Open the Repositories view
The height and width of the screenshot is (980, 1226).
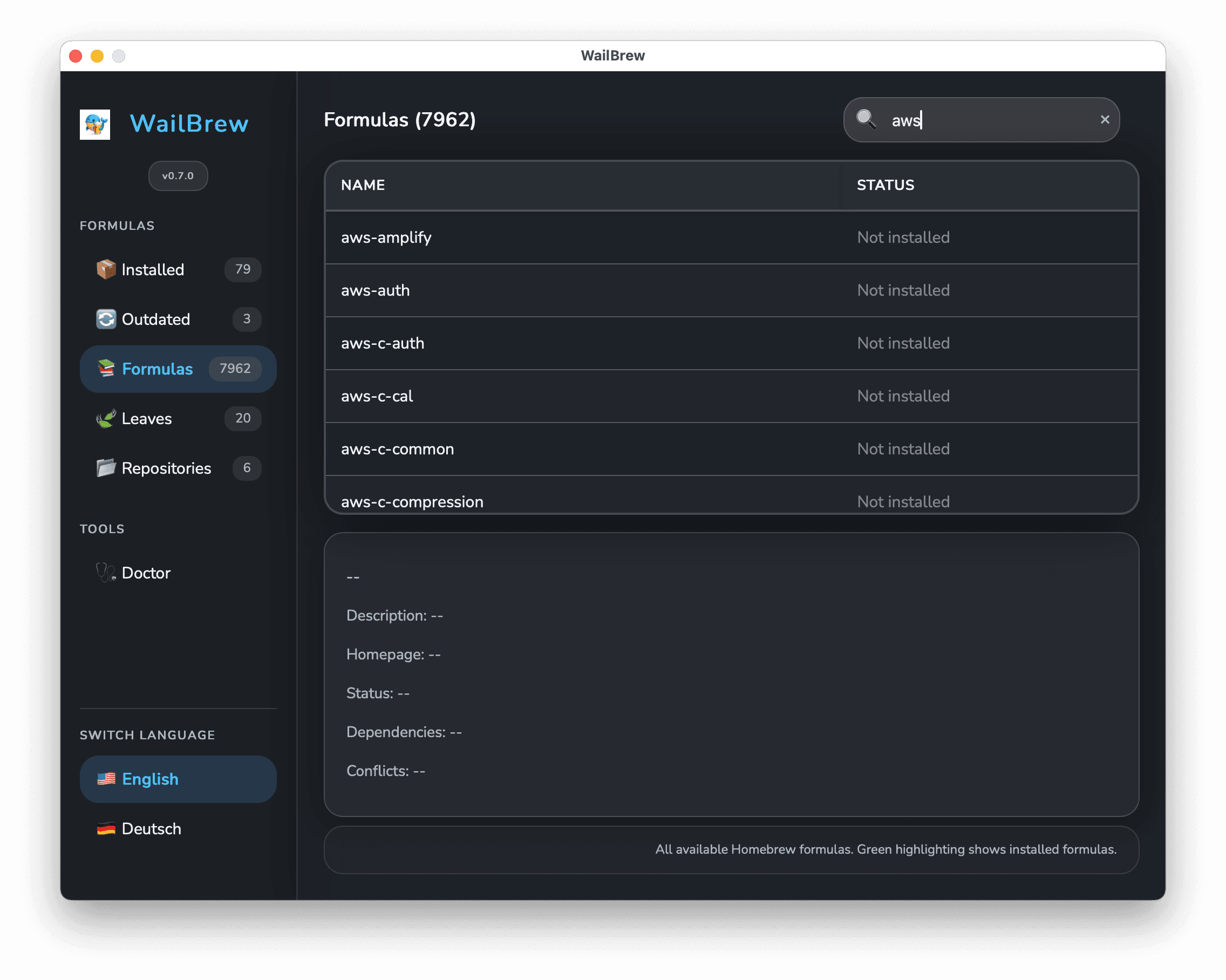pyautogui.click(x=178, y=468)
